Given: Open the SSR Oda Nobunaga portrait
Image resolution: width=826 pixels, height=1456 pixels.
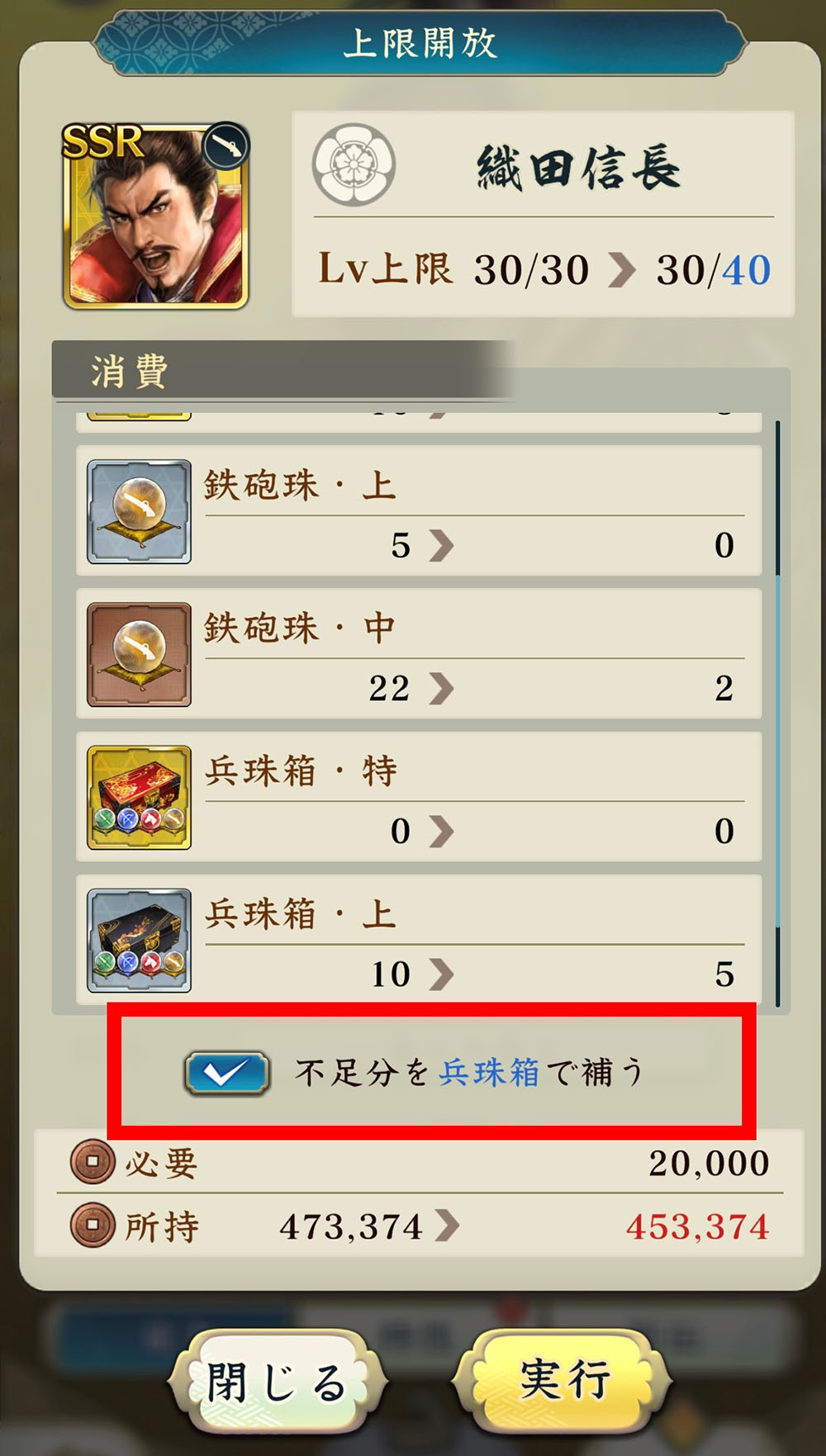Looking at the screenshot, I should (155, 216).
